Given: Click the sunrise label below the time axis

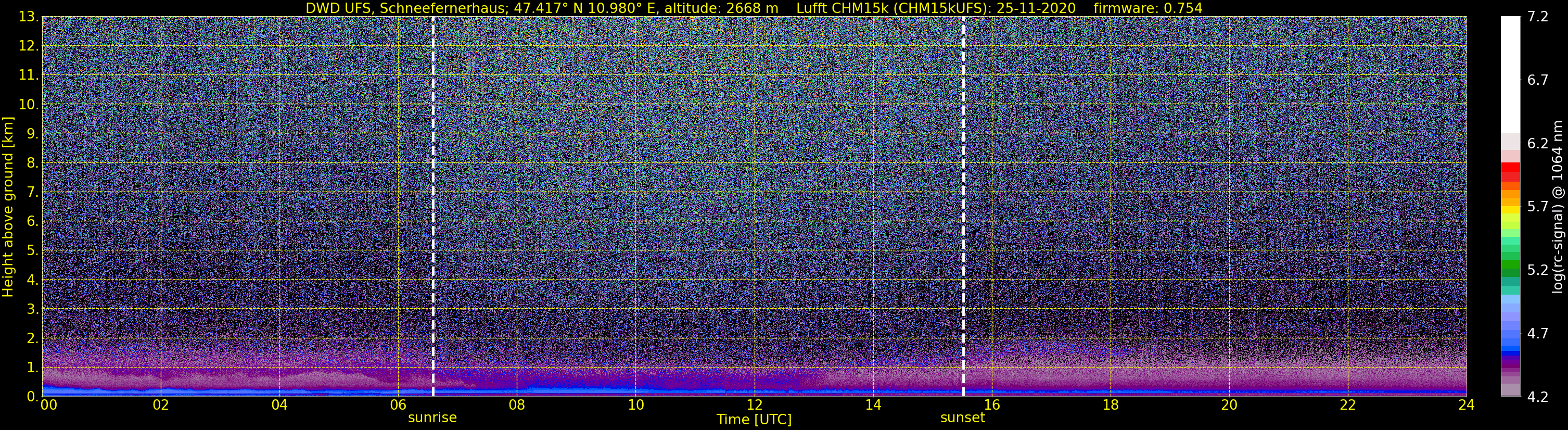Looking at the screenshot, I should pyautogui.click(x=432, y=418).
